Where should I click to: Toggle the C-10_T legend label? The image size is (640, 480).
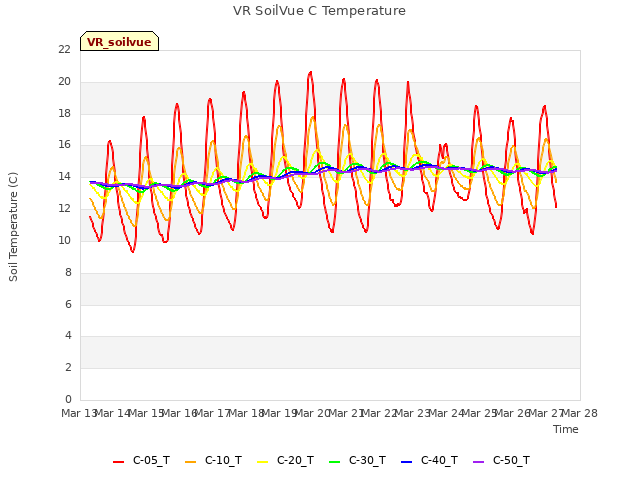223,460
